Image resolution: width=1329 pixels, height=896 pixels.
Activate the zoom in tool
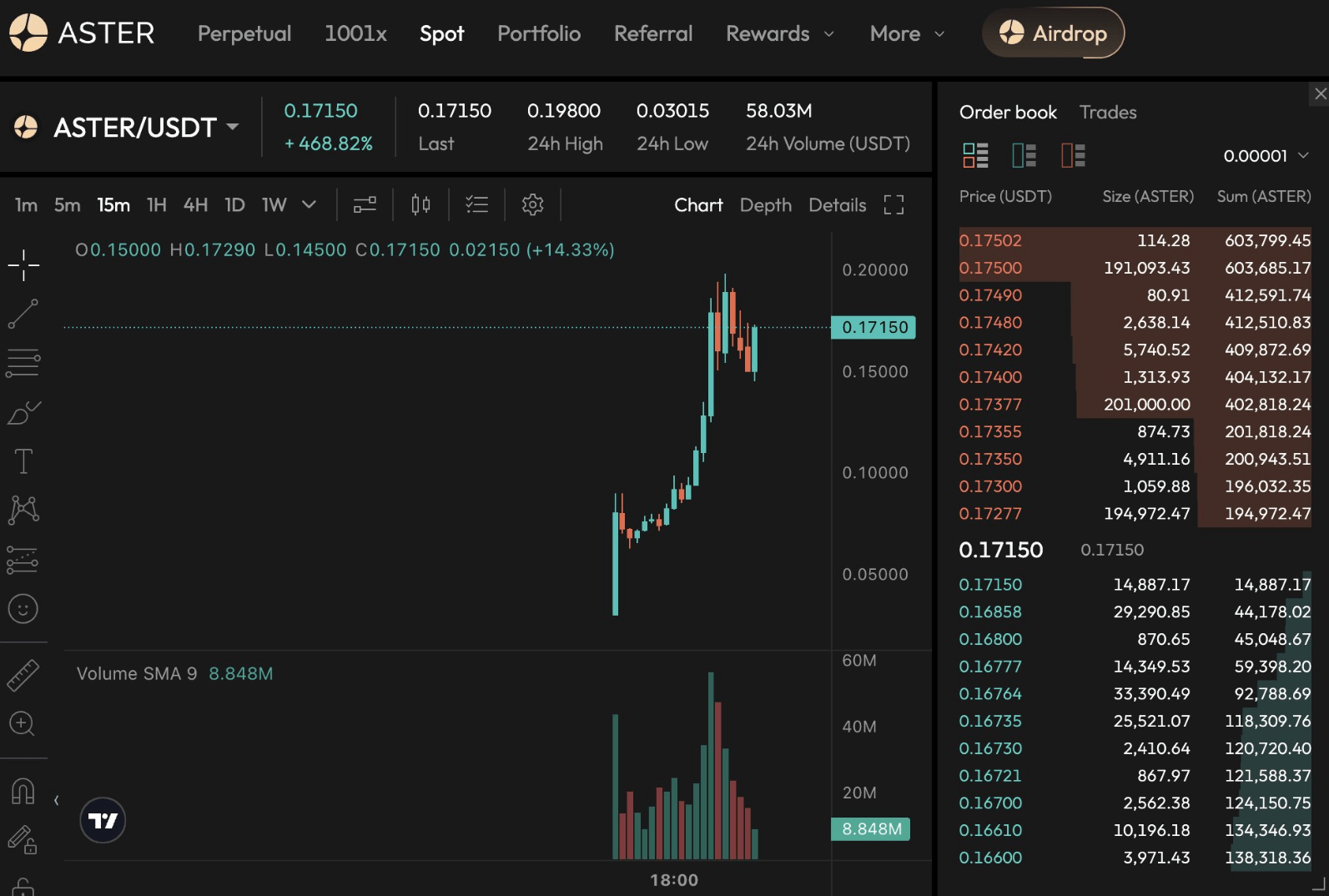23,723
